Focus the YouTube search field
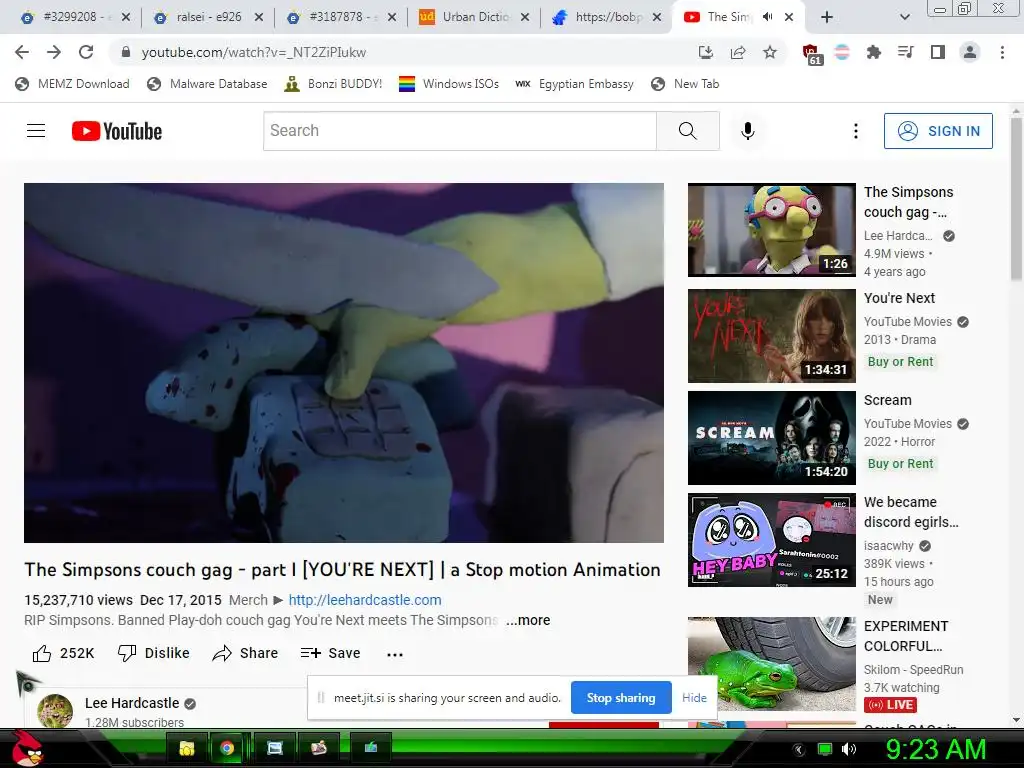1024x768 pixels. tap(460, 131)
